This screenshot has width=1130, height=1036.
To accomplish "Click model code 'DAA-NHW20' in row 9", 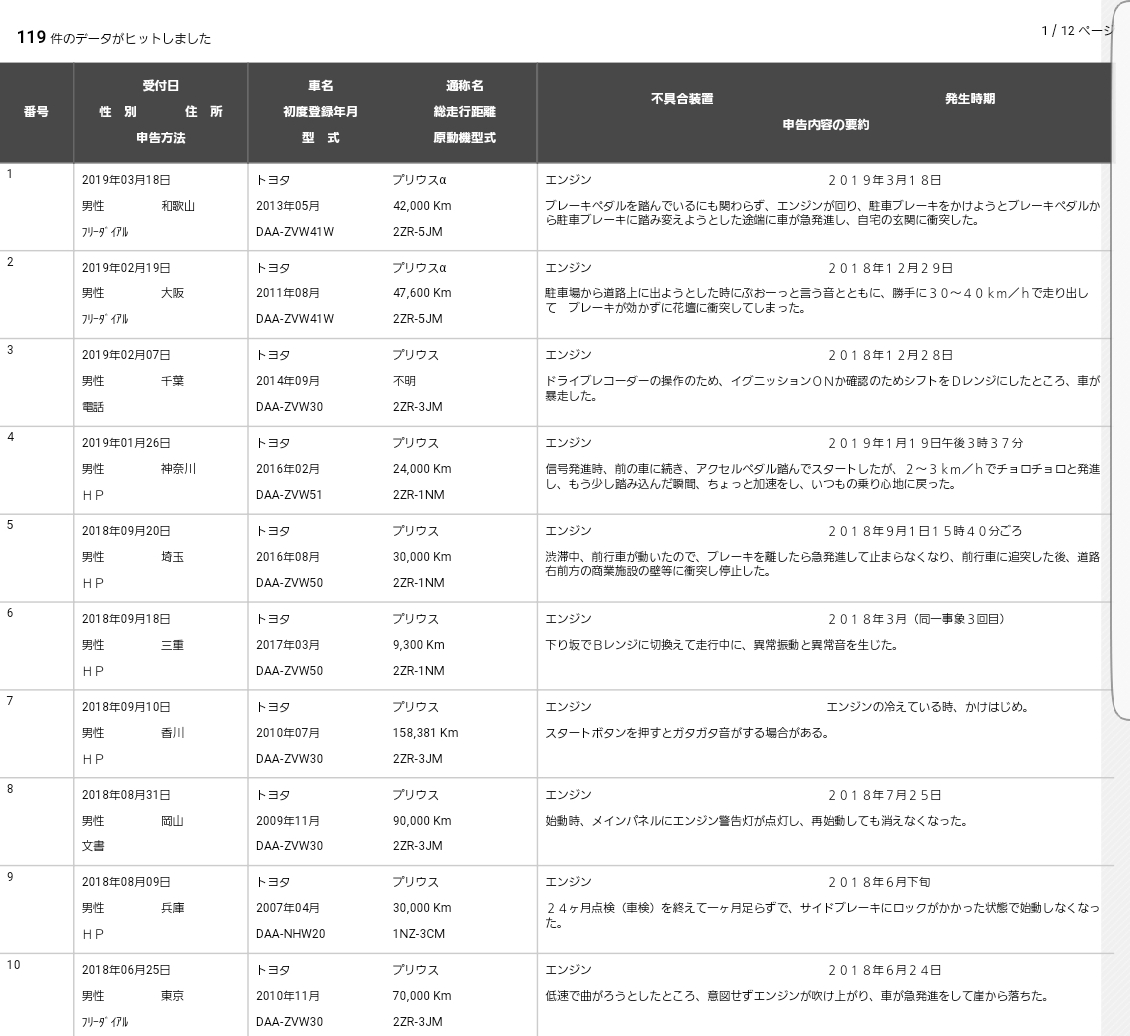I will 290,934.
